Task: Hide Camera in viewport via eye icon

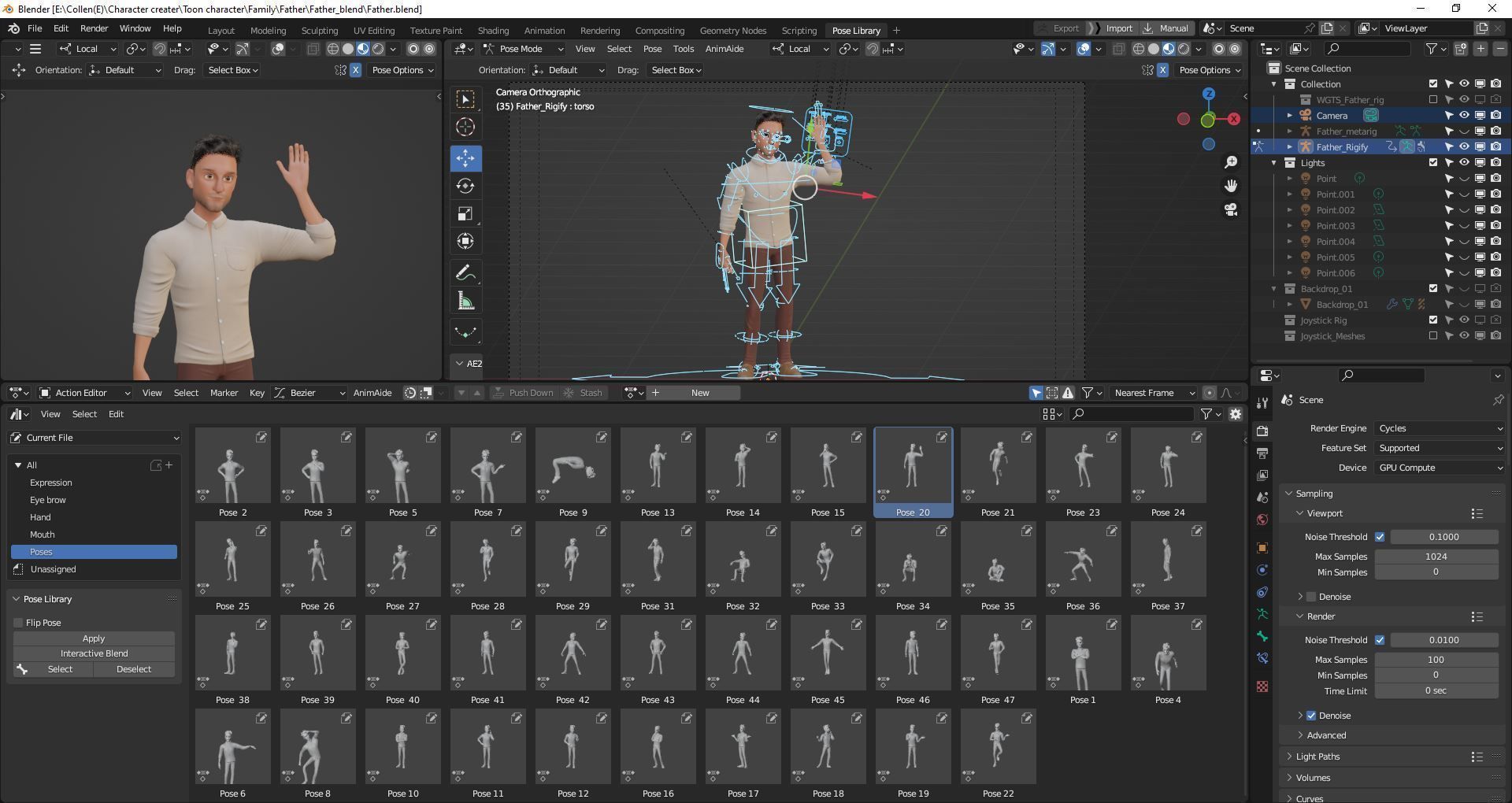Action: point(1464,115)
